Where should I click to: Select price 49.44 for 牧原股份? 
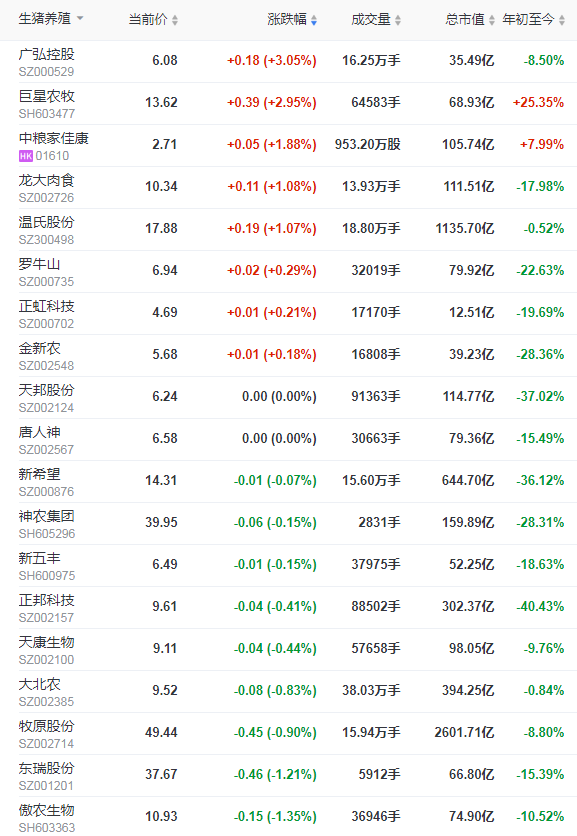tap(161, 733)
